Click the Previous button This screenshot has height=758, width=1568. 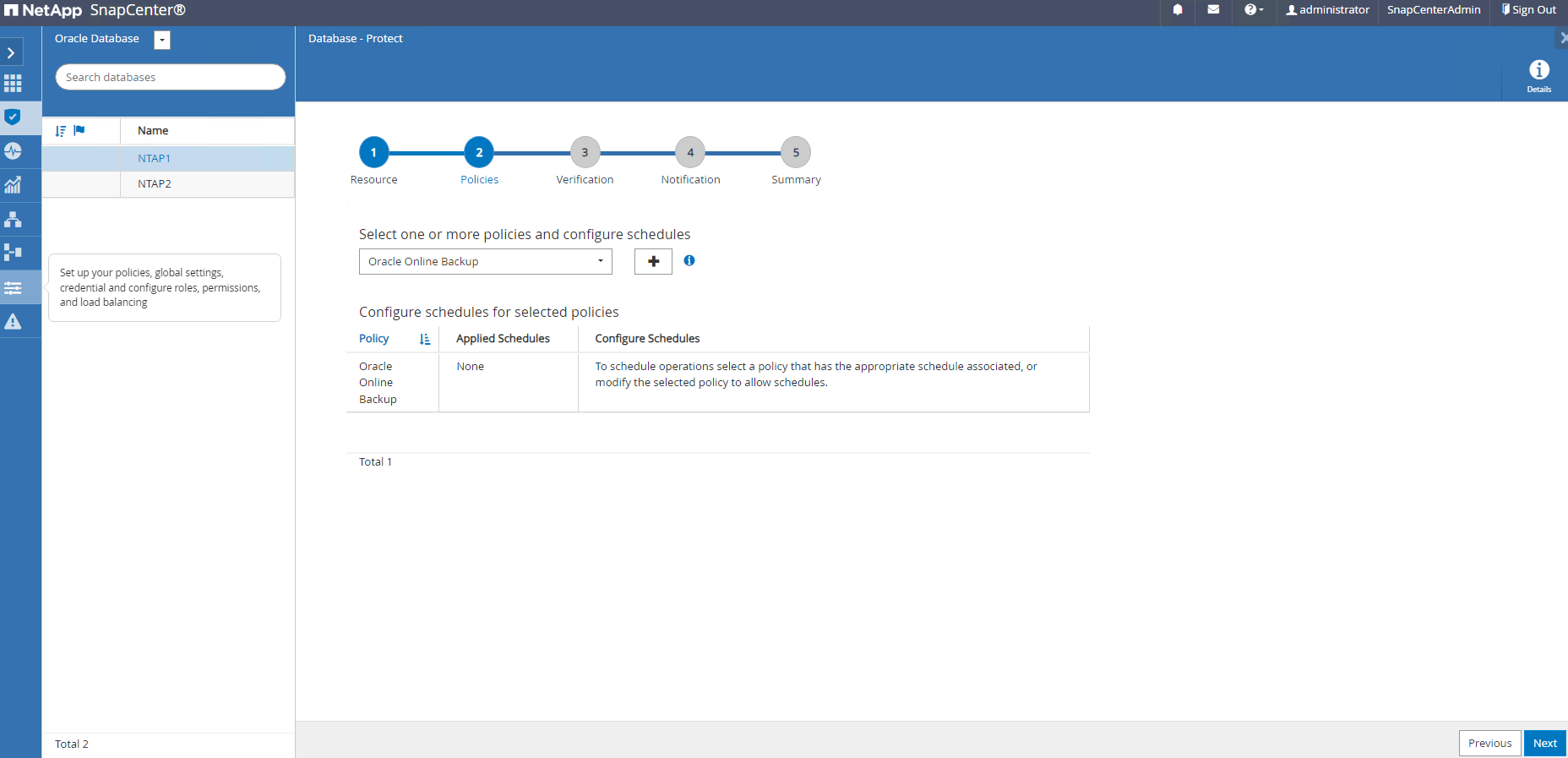pos(1489,744)
